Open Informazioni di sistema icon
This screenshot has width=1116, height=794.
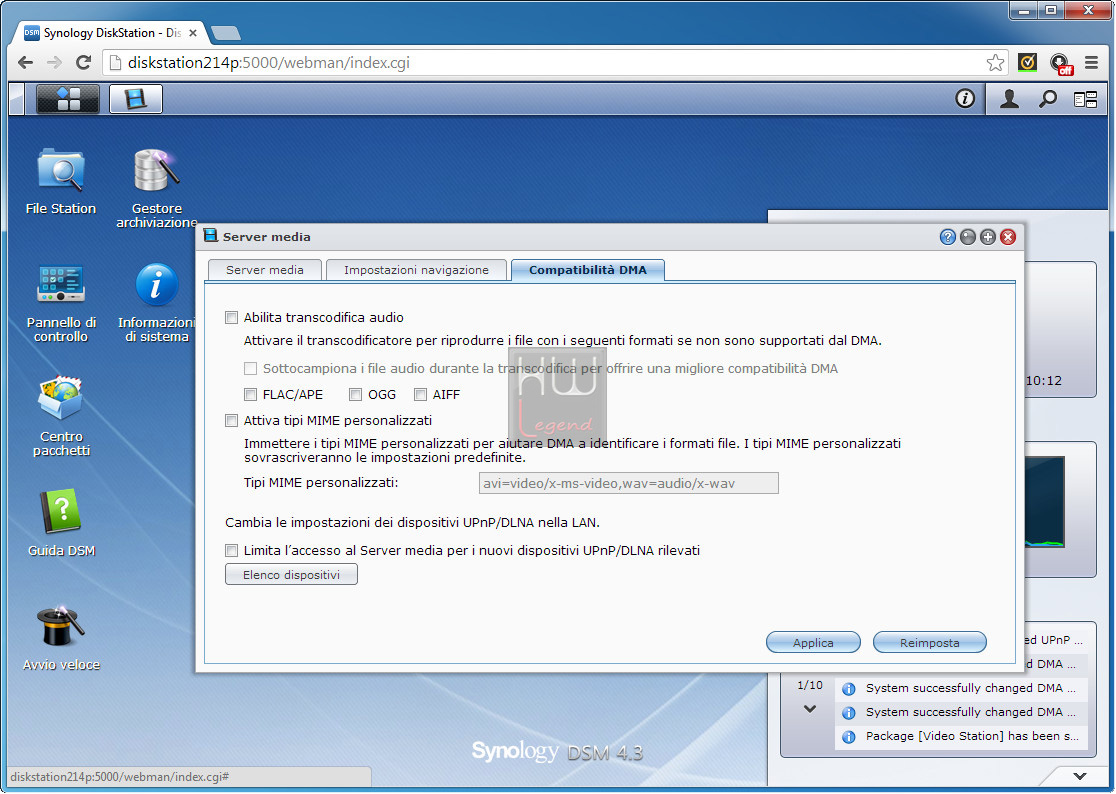157,303
